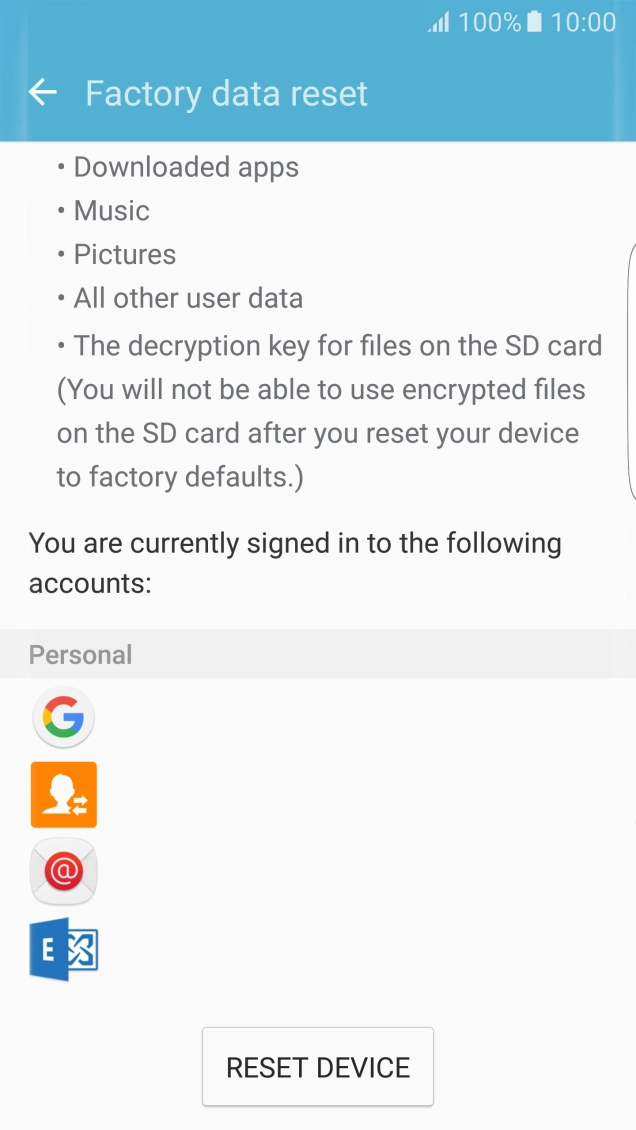Viewport: 636px width, 1130px height.
Task: Tap the decryption key bullet text
Action: [x=337, y=346]
